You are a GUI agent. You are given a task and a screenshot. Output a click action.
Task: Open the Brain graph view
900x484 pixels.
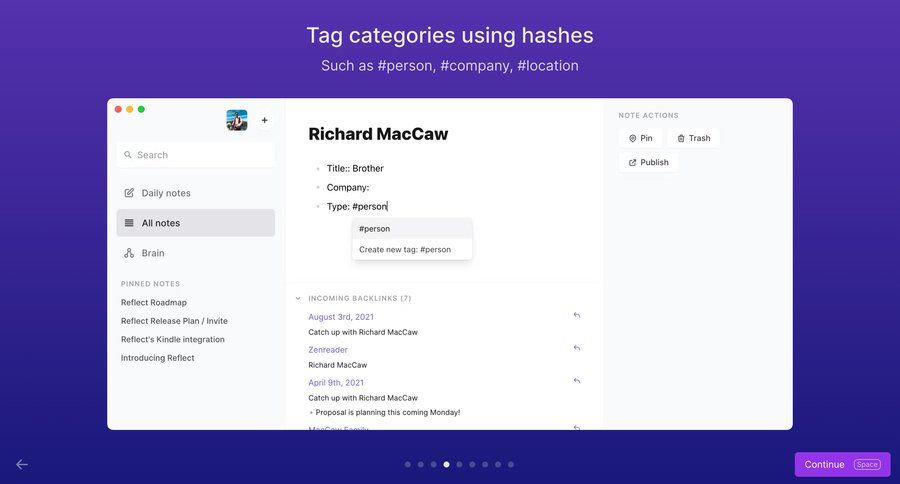point(152,253)
